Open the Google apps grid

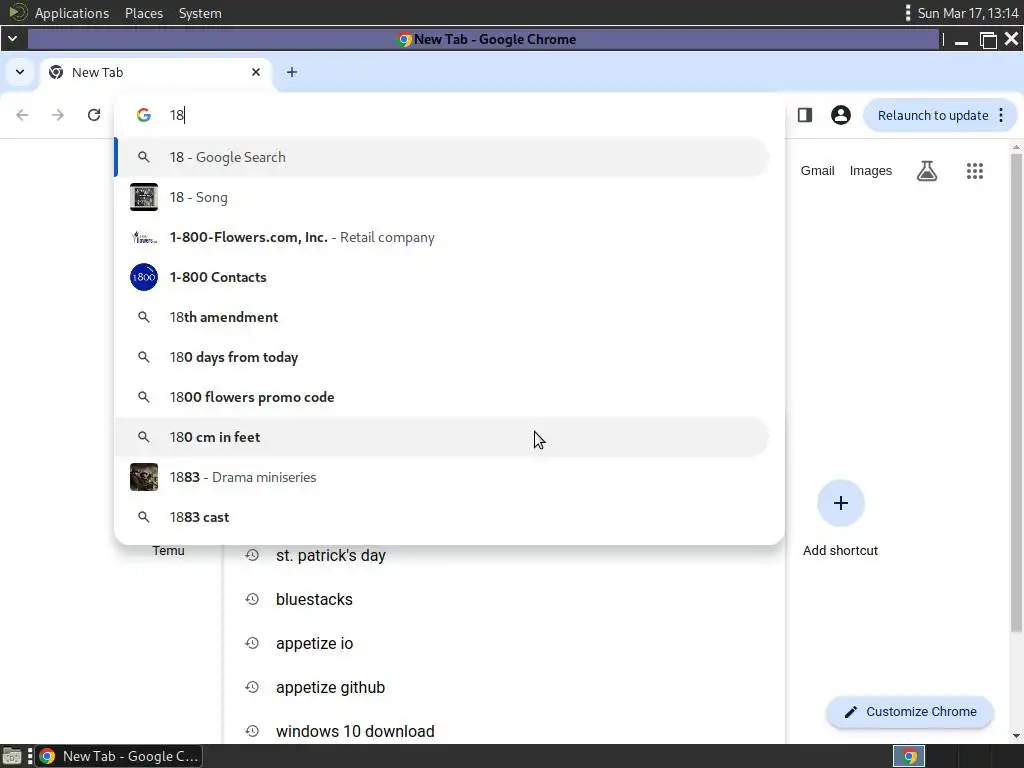974,171
